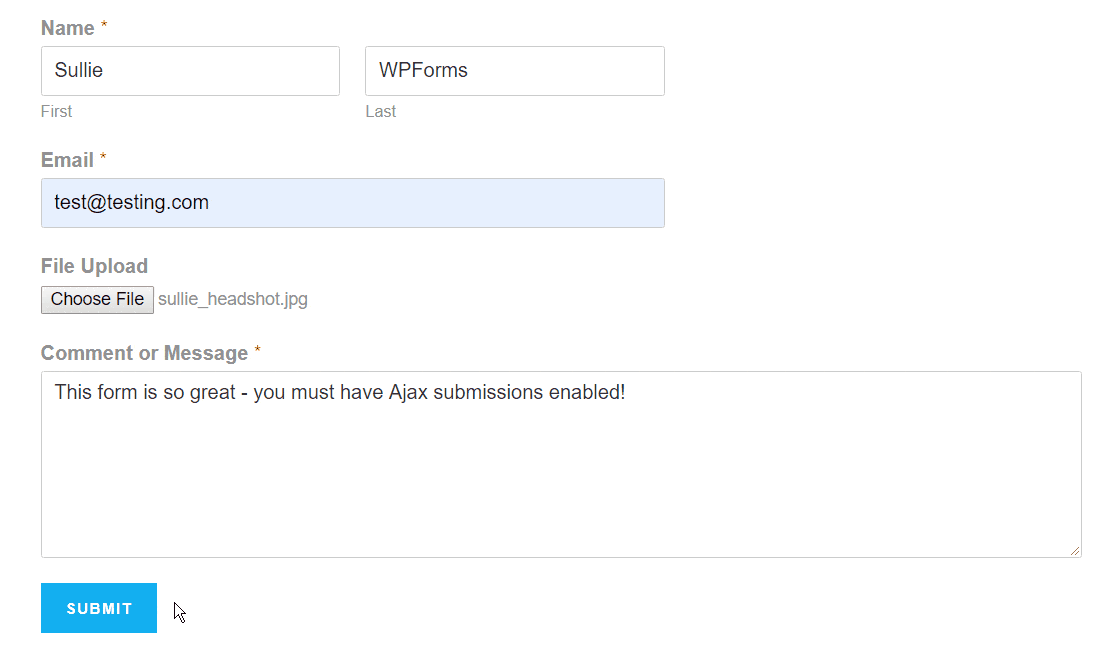Click the Name field label
The width and height of the screenshot is (1116, 652).
tap(68, 28)
